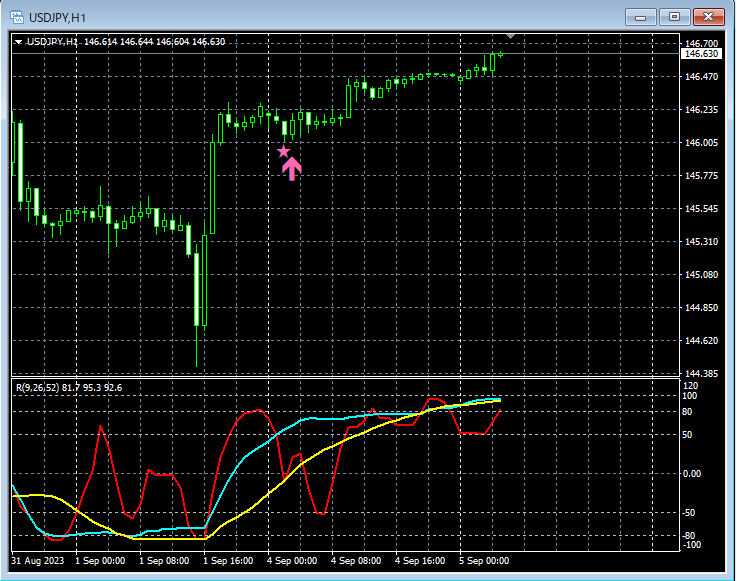
Task: Minimize the USDJPY,H1 chart window
Action: click(640, 17)
